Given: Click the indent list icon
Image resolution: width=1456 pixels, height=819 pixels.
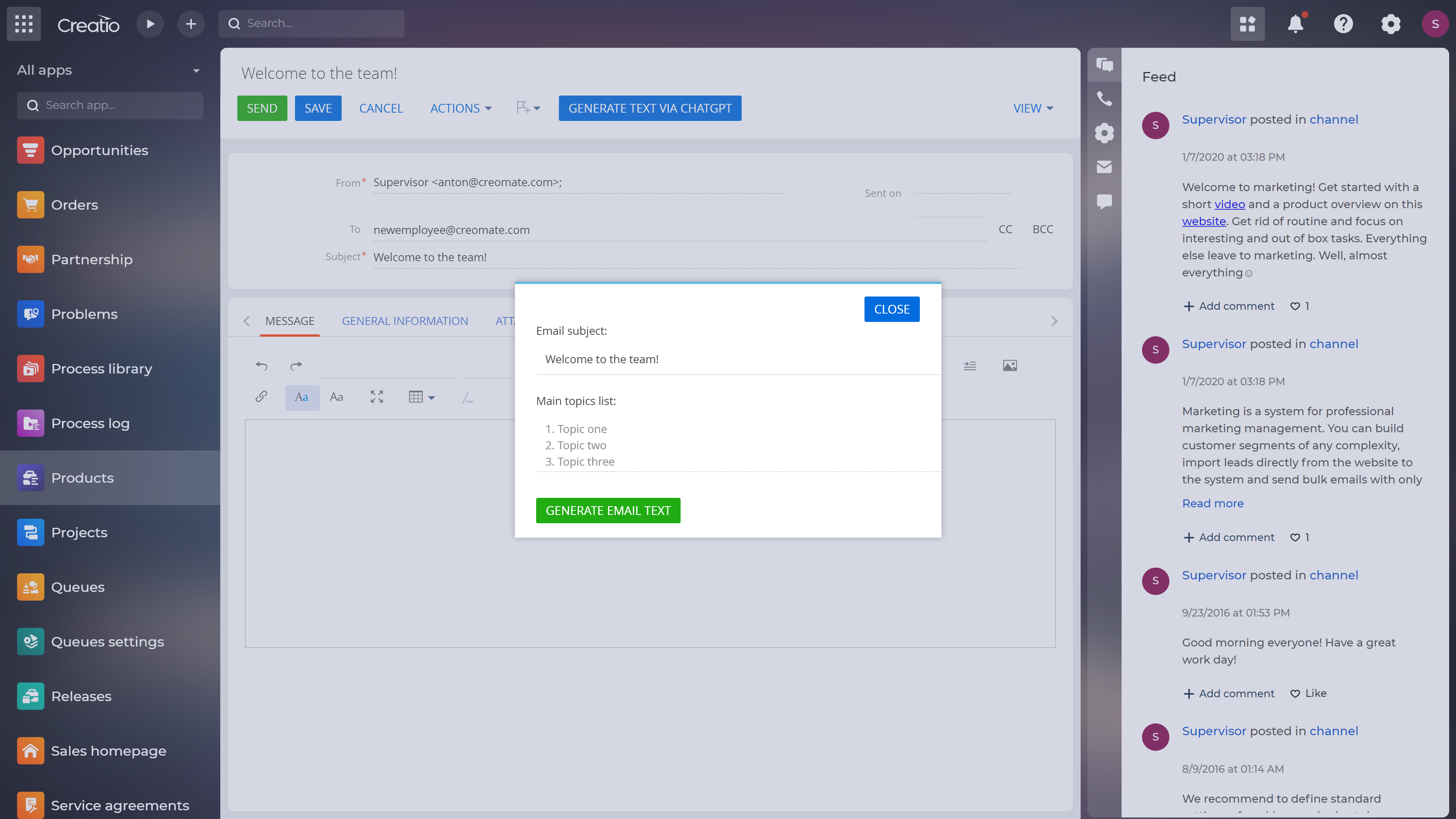Looking at the screenshot, I should click(x=970, y=366).
